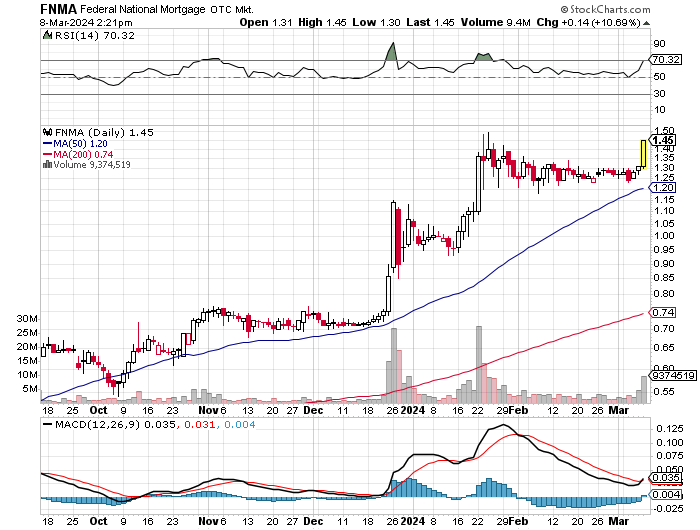700x530 pixels.
Task: Click the MA(200) 0.74 legend text
Action: tap(83, 154)
